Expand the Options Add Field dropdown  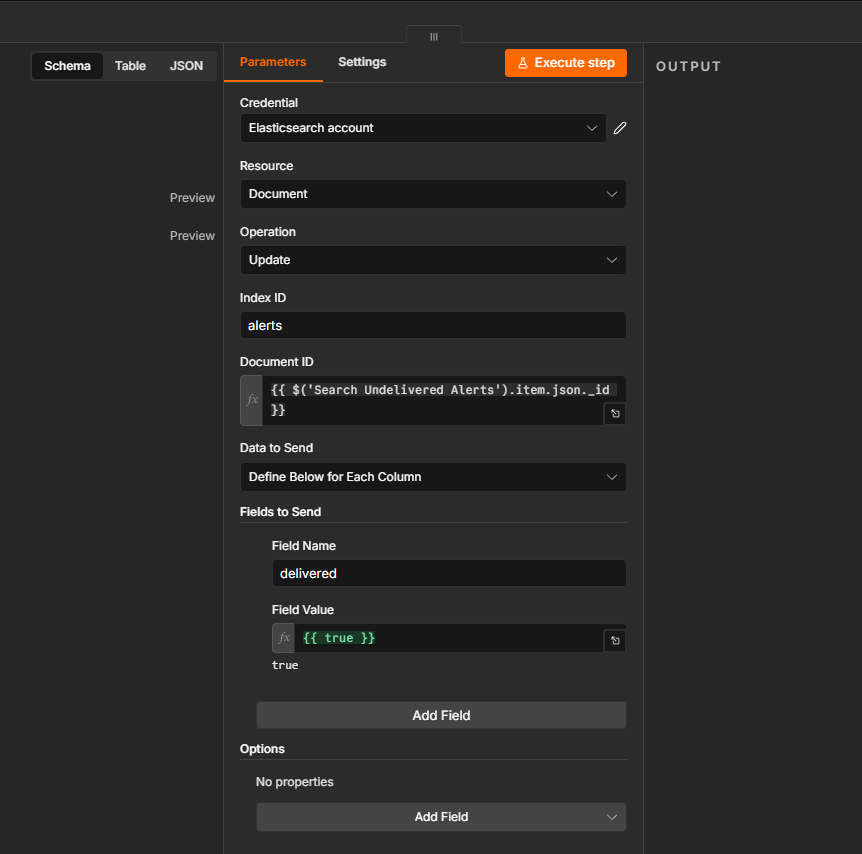441,817
